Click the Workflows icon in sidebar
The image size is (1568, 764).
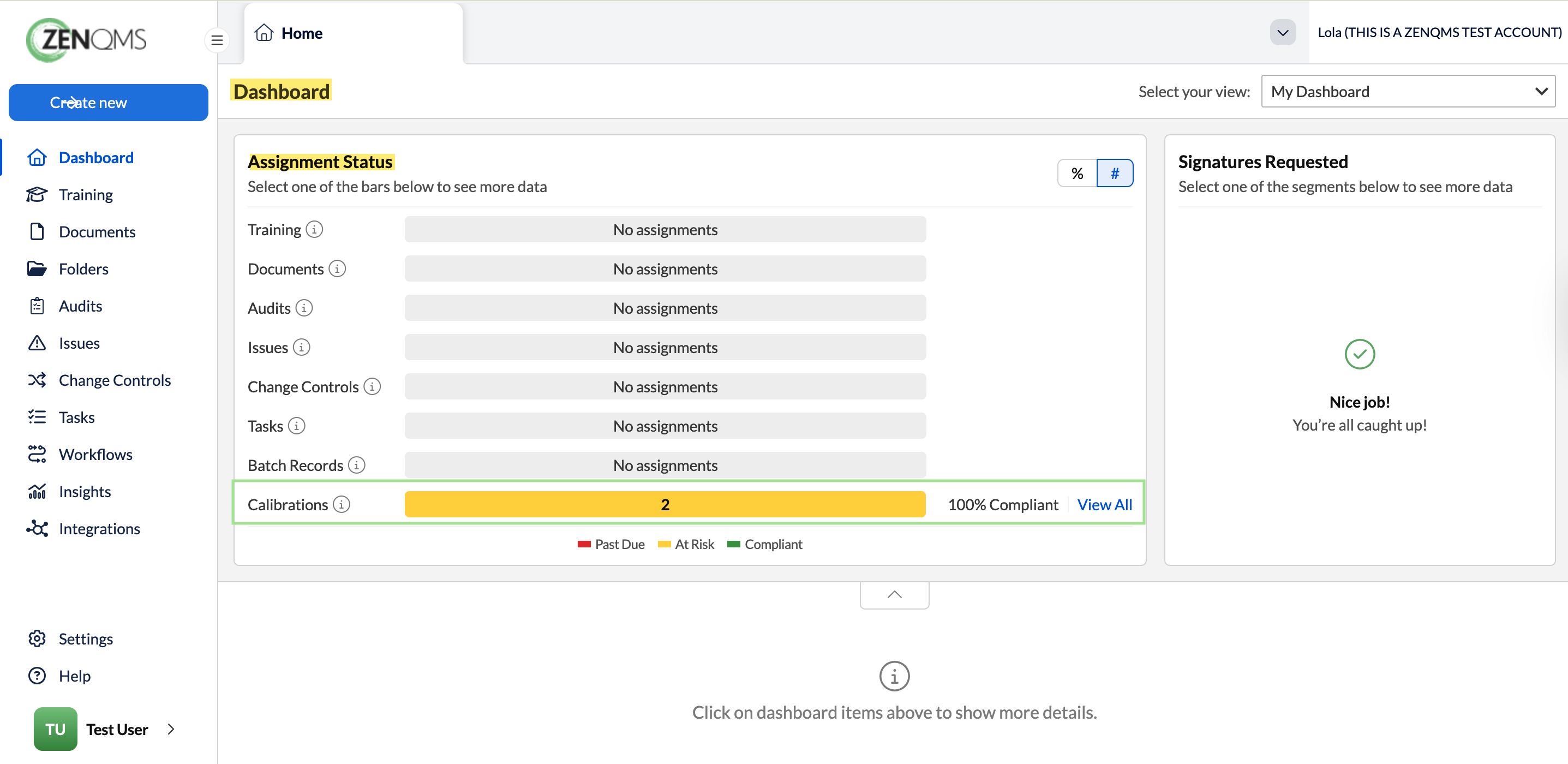pyautogui.click(x=37, y=454)
